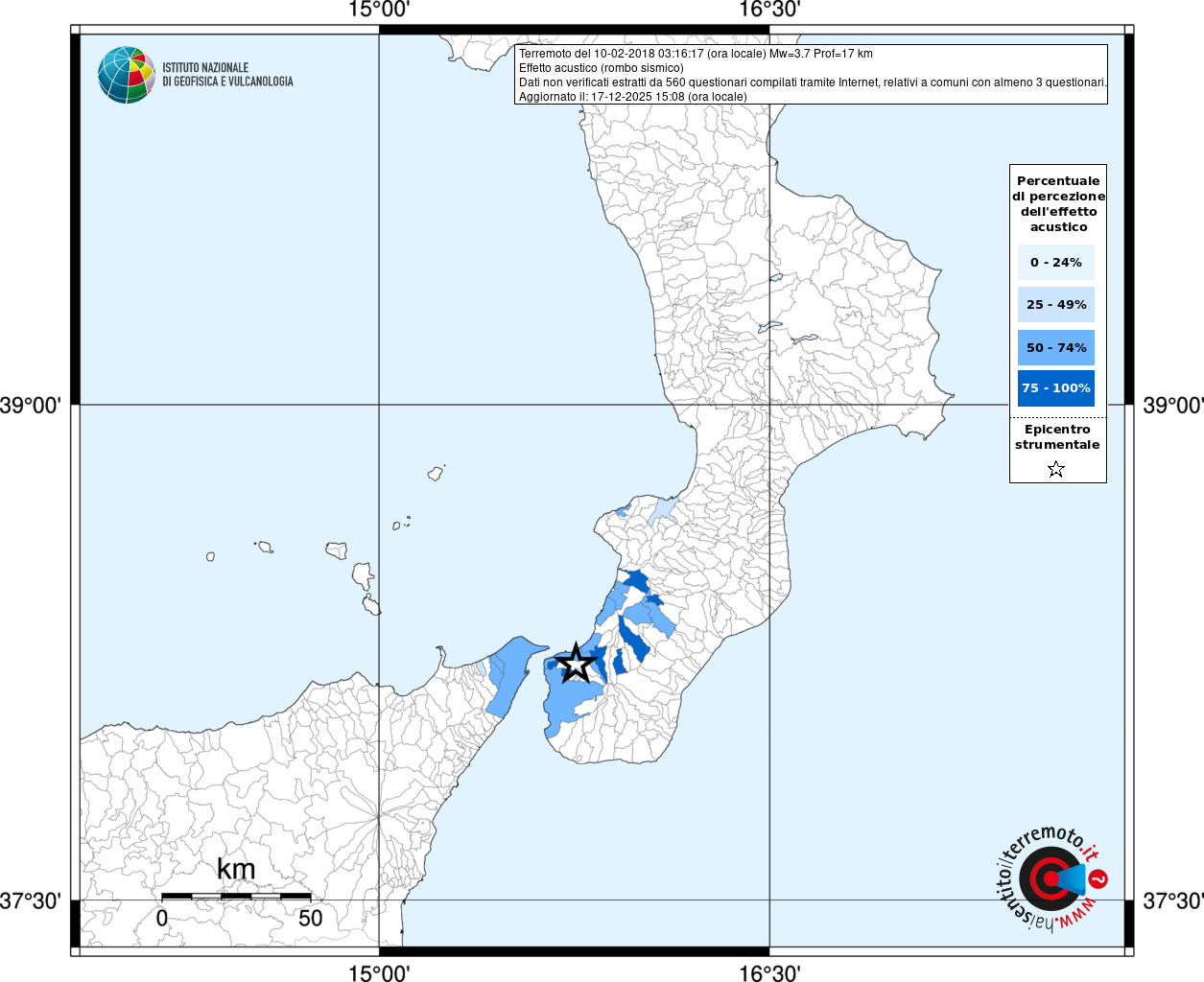Click the bottom 16°30' longitude label
The width and height of the screenshot is (1204, 982).
769,973
